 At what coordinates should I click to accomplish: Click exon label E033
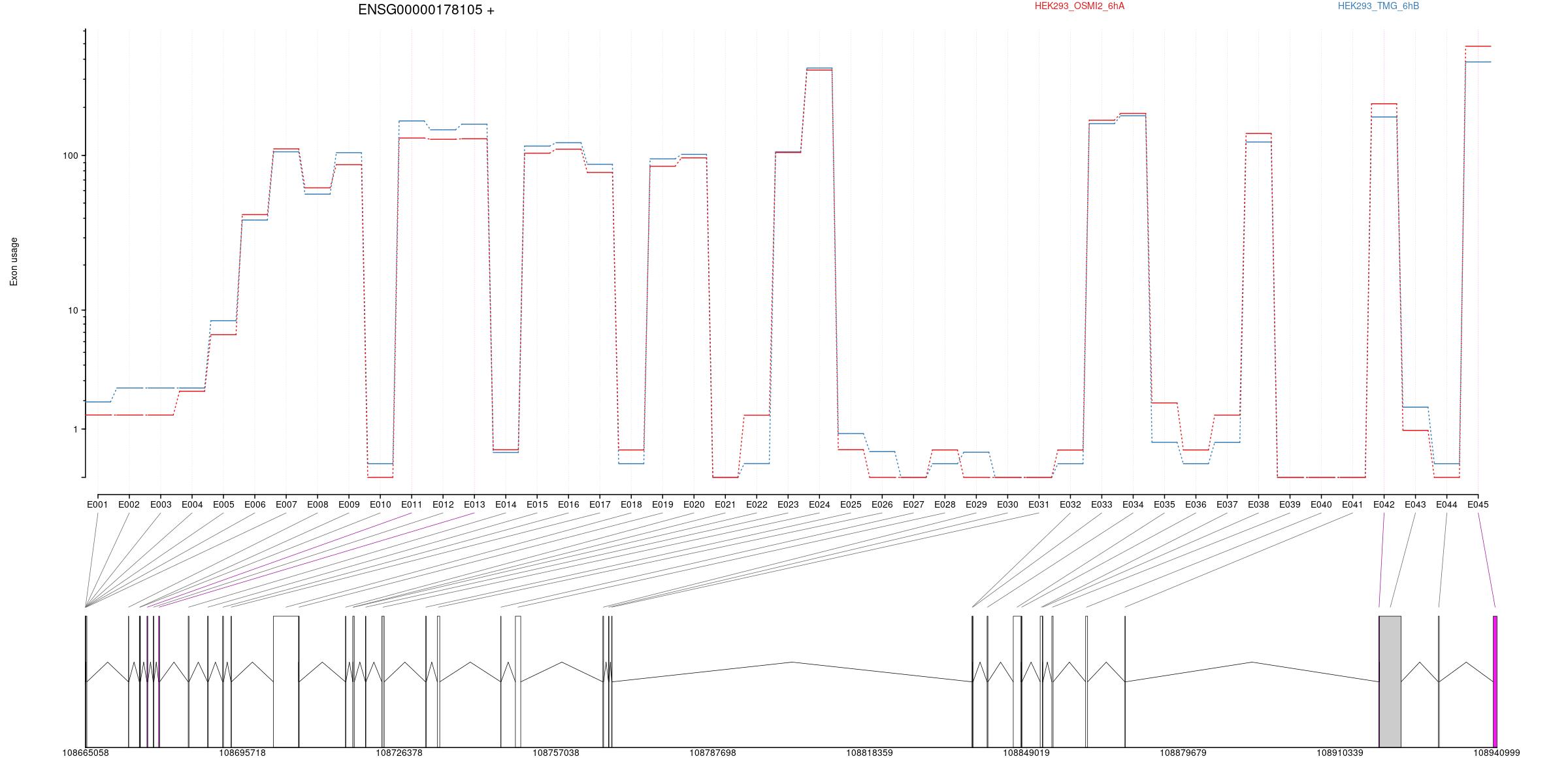[x=1102, y=504]
